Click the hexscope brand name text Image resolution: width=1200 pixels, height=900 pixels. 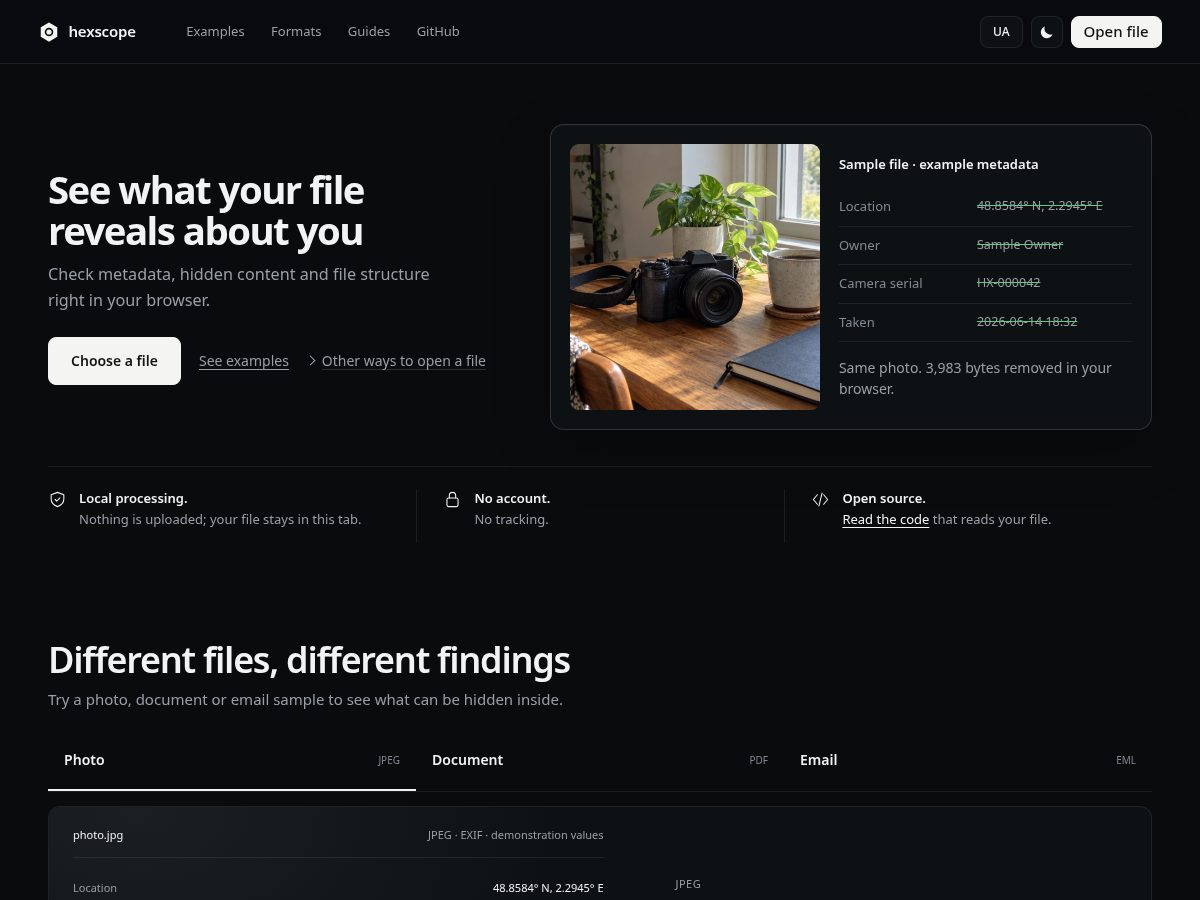(102, 32)
